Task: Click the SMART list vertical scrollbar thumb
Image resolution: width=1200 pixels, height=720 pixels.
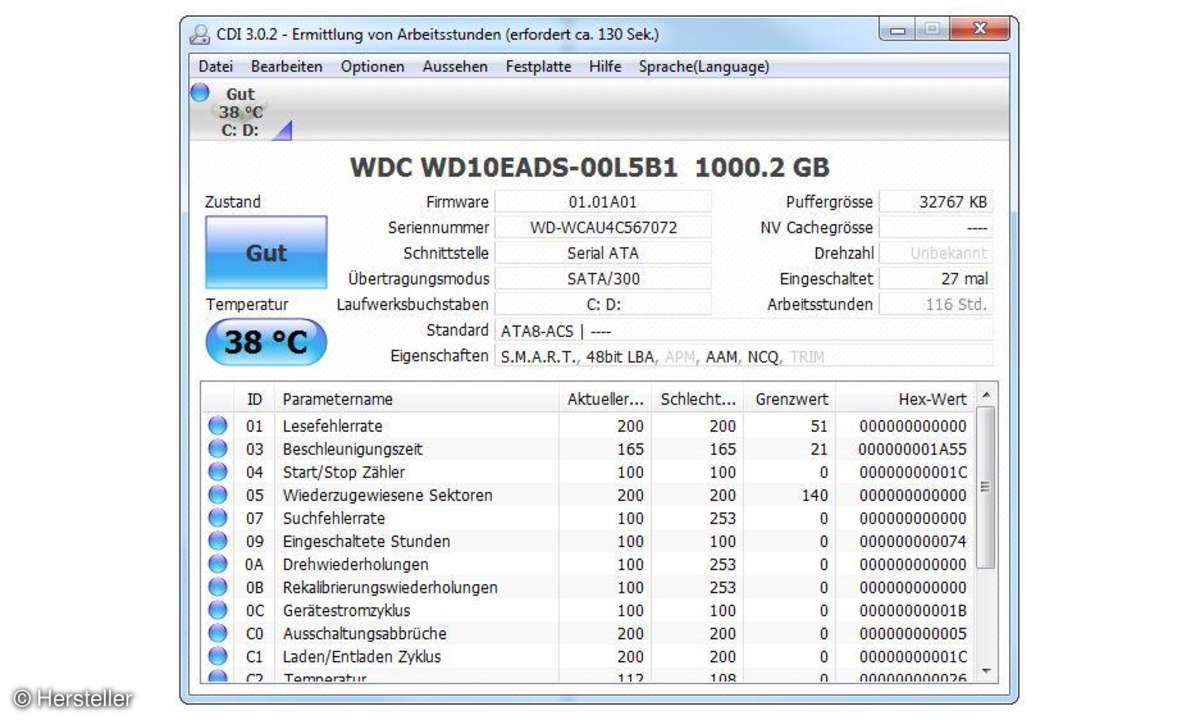Action: pos(985,487)
